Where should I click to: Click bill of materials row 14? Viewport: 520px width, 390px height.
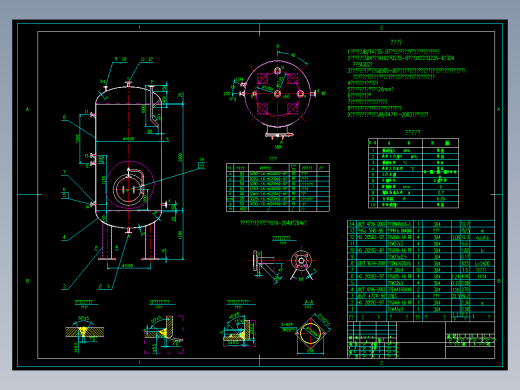pyautogui.click(x=421, y=224)
